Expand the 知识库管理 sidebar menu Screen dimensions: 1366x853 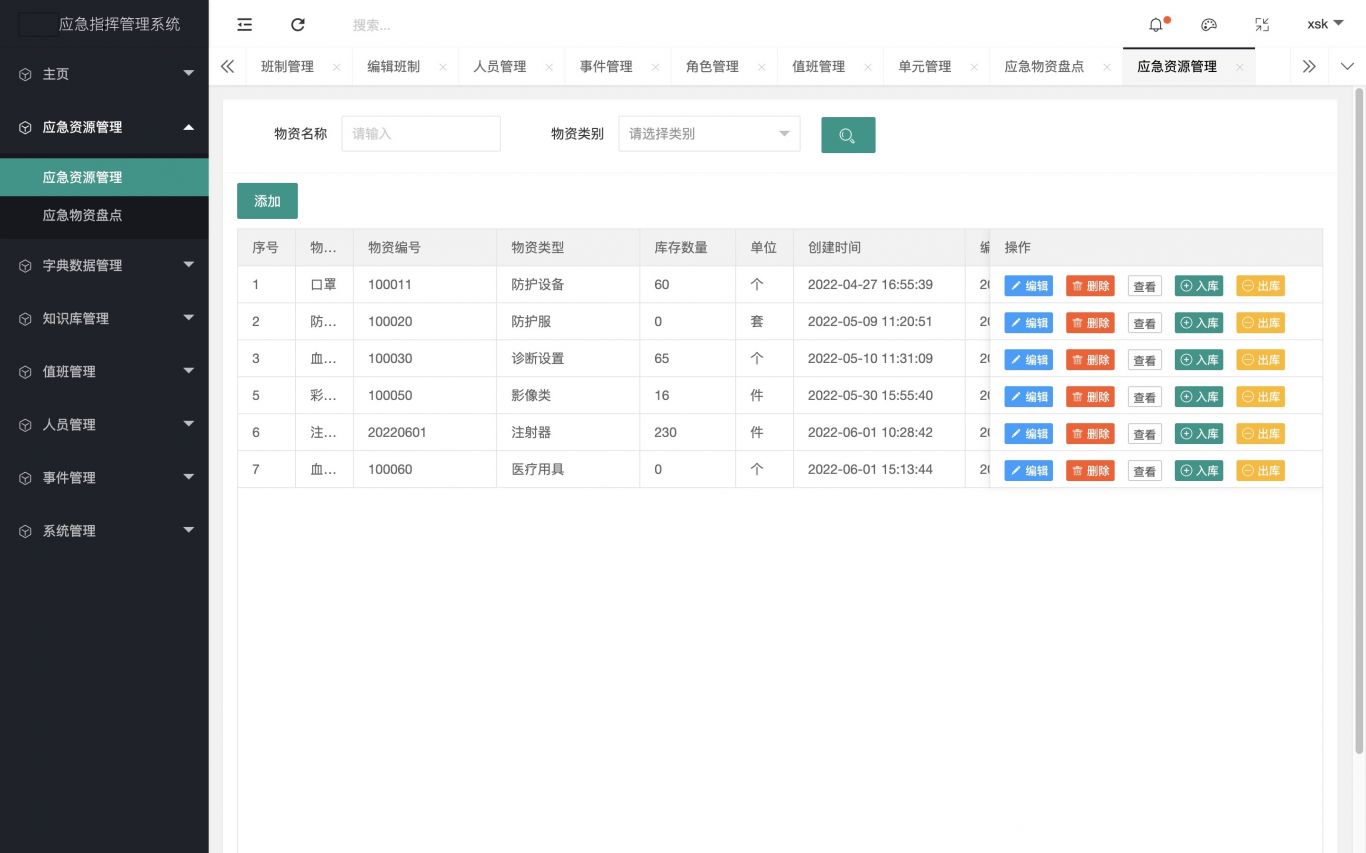(104, 319)
